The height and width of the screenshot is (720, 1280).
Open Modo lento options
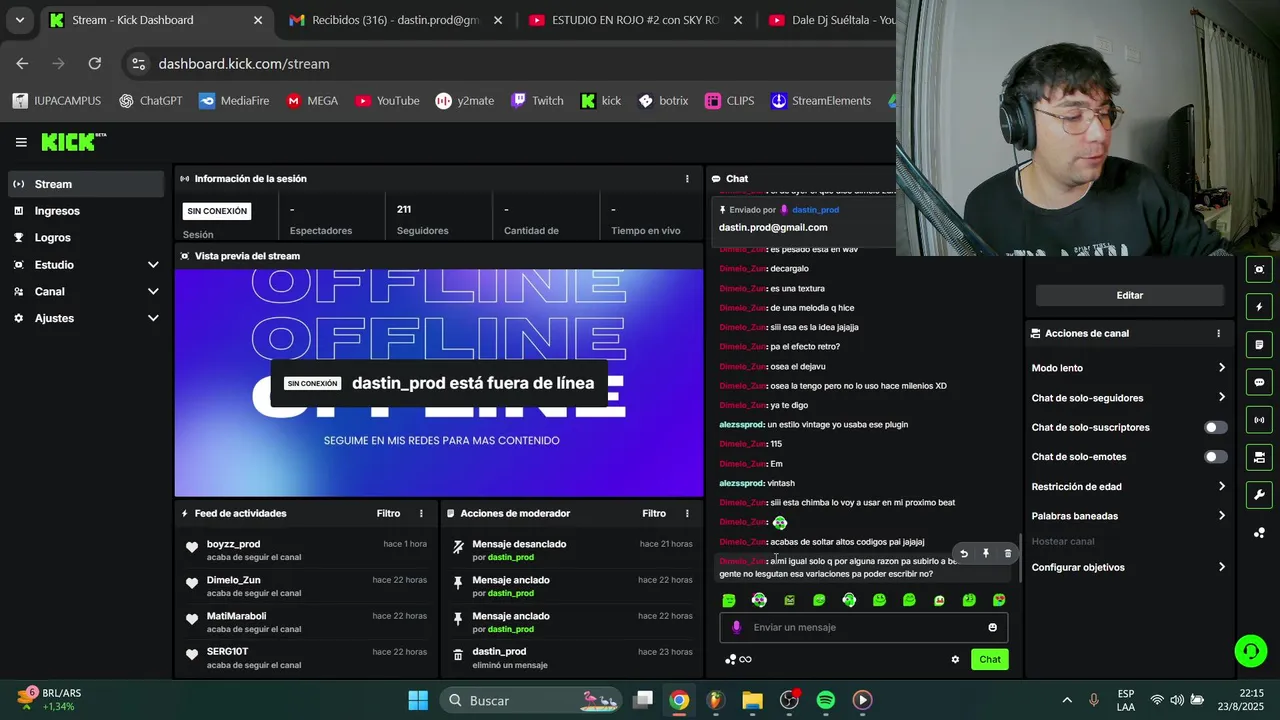coord(1129,368)
